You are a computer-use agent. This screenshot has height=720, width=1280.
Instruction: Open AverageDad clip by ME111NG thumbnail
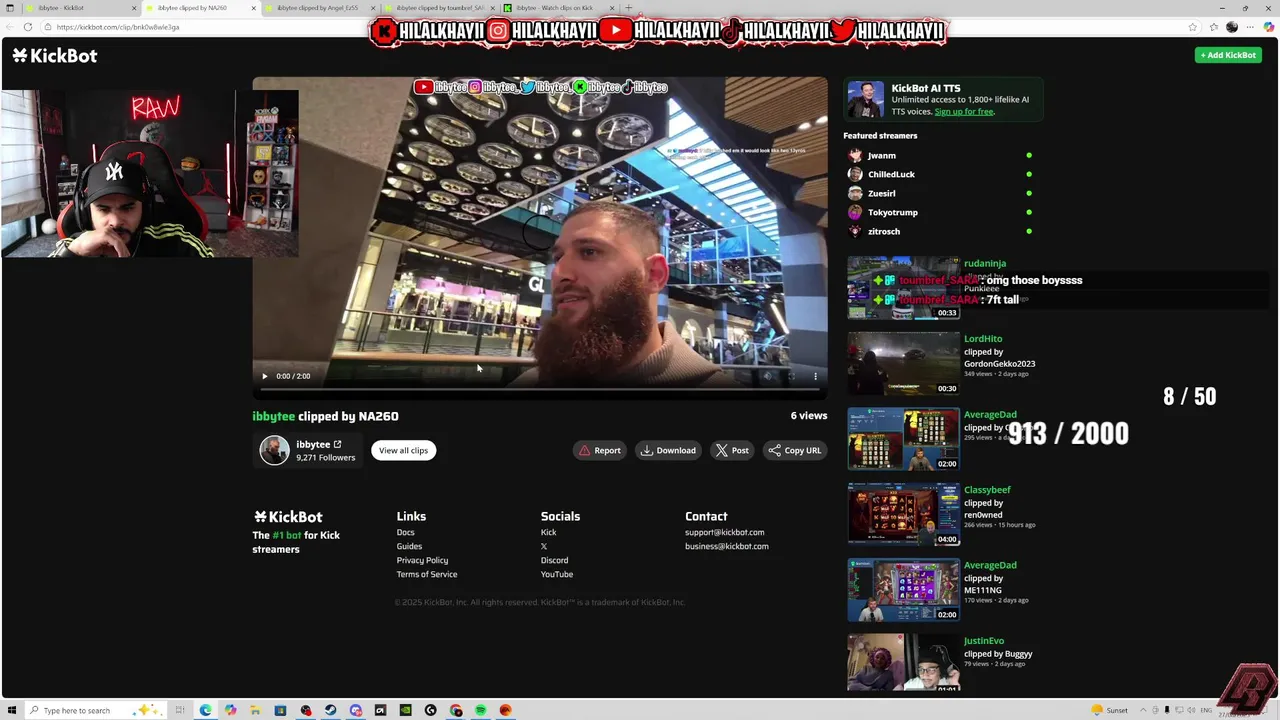903,590
